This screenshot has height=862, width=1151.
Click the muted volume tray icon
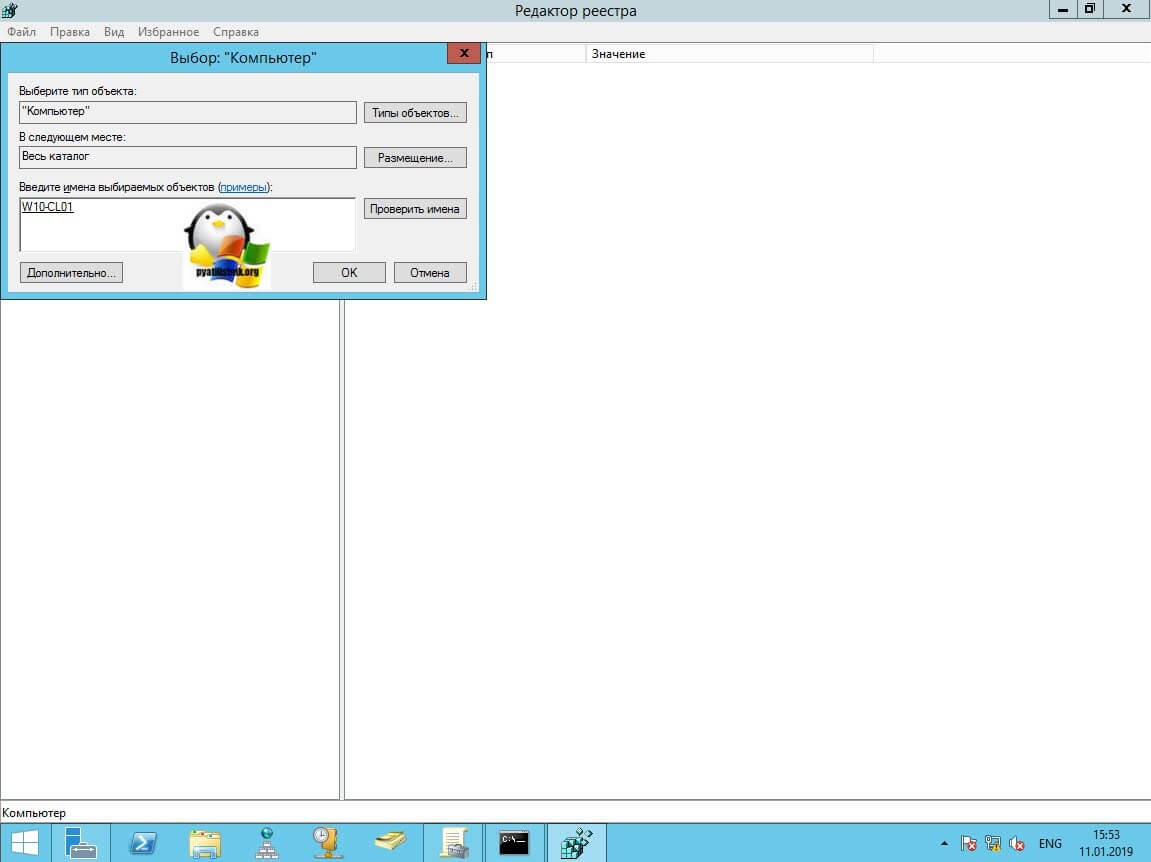1017,844
